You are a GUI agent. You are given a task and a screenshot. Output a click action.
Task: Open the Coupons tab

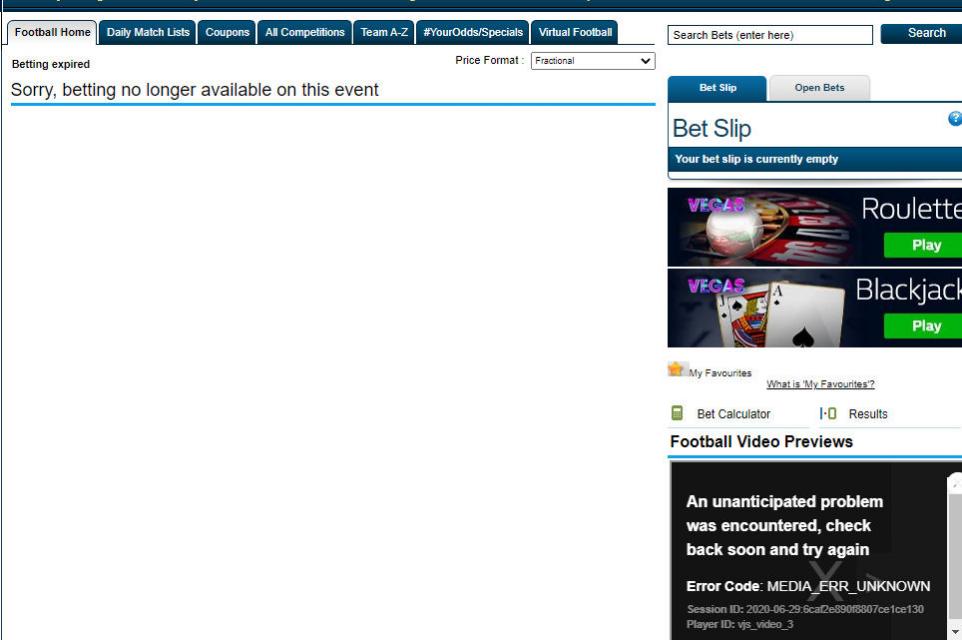(x=226, y=31)
